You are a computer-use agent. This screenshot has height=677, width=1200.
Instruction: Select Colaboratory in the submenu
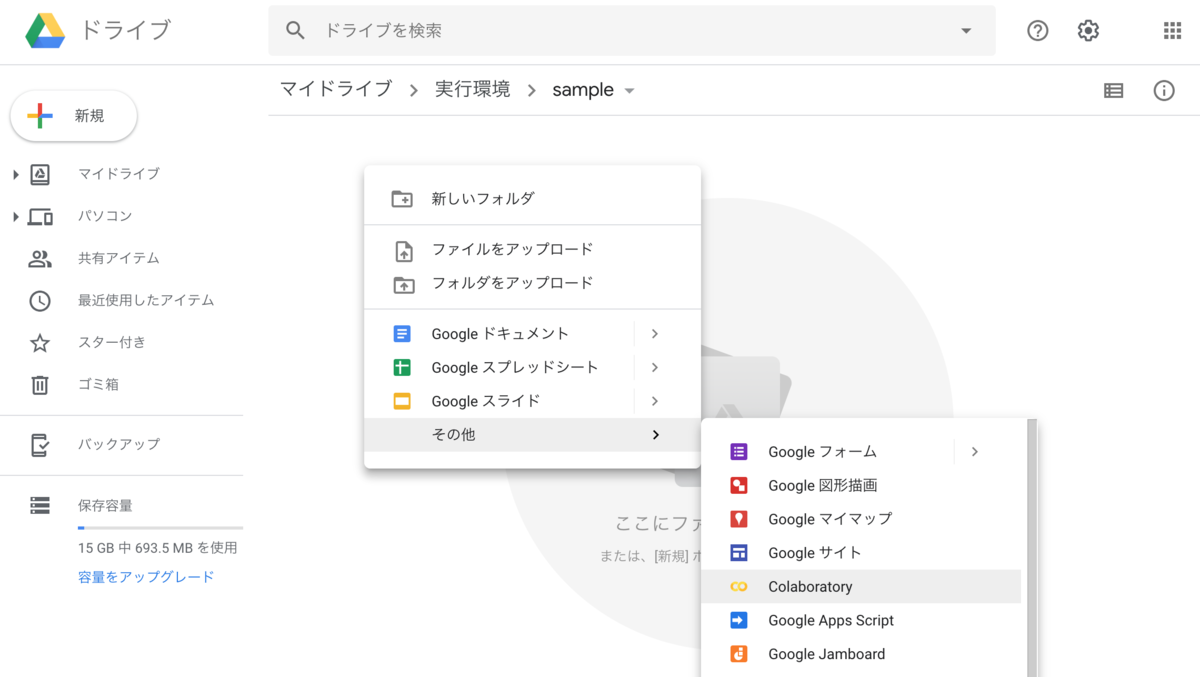pos(861,587)
